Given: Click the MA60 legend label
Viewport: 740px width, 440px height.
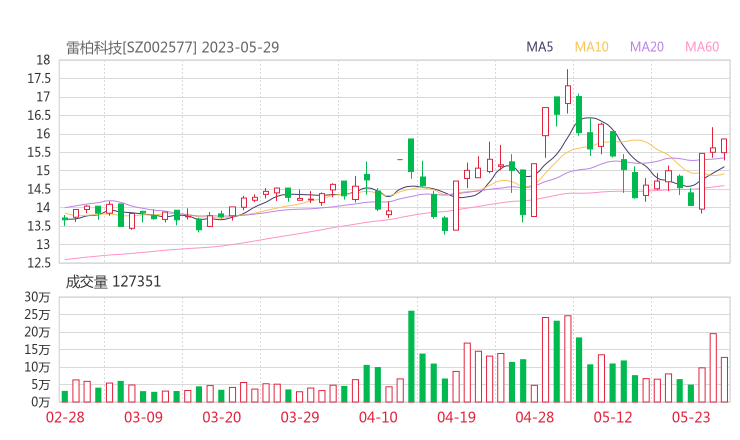Looking at the screenshot, I should [x=702, y=47].
